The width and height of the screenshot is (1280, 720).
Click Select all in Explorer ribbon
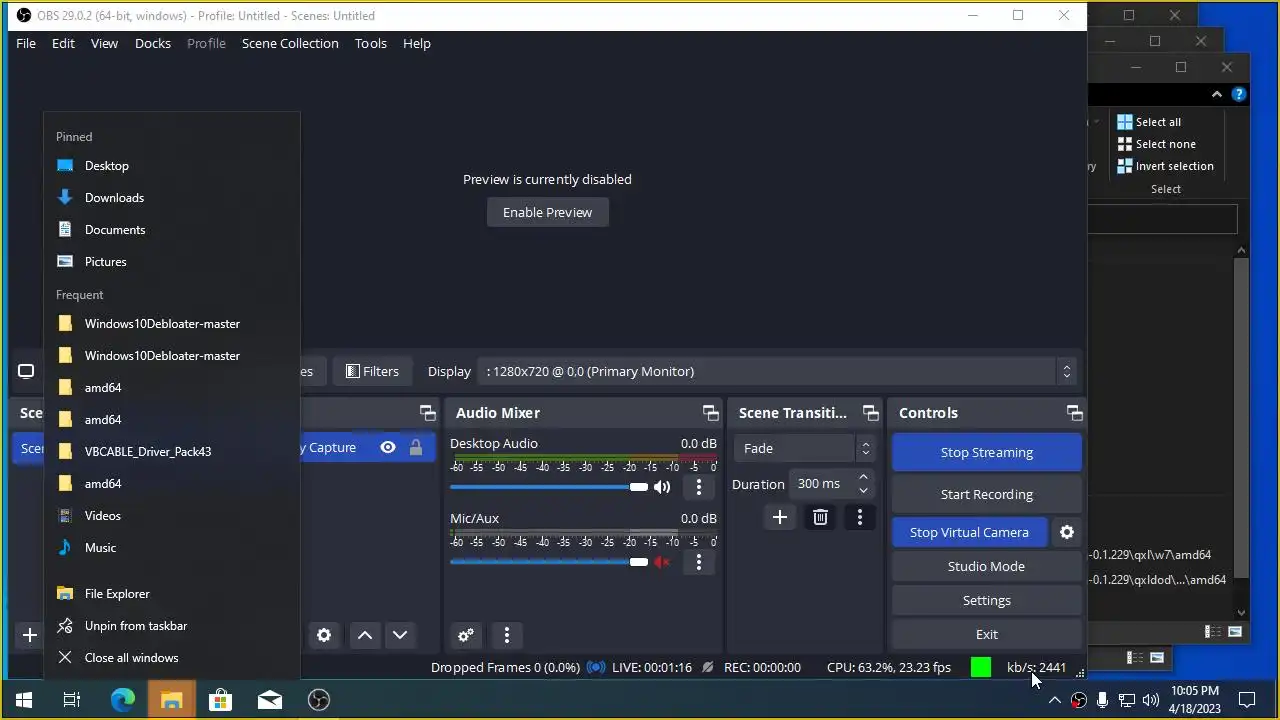(1149, 122)
